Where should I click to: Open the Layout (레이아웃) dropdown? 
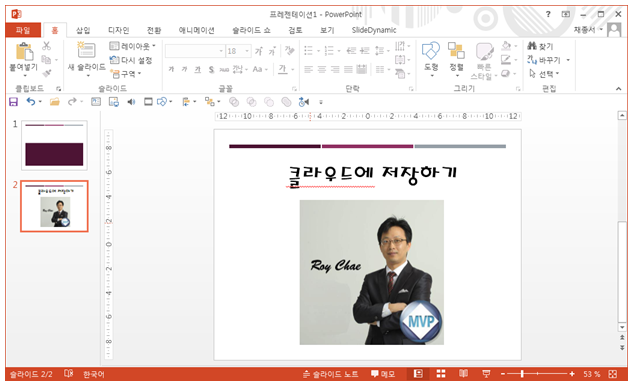[x=132, y=46]
